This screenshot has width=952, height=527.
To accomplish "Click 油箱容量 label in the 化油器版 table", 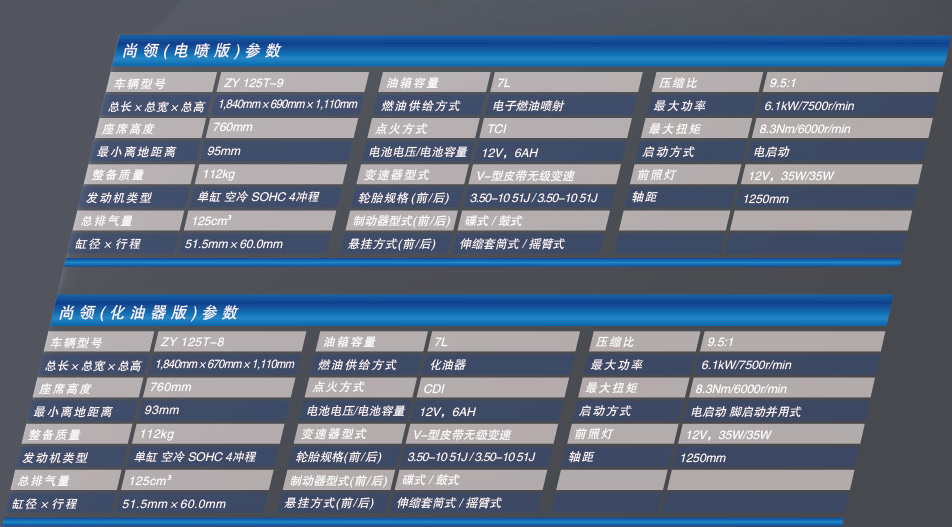I will (348, 342).
